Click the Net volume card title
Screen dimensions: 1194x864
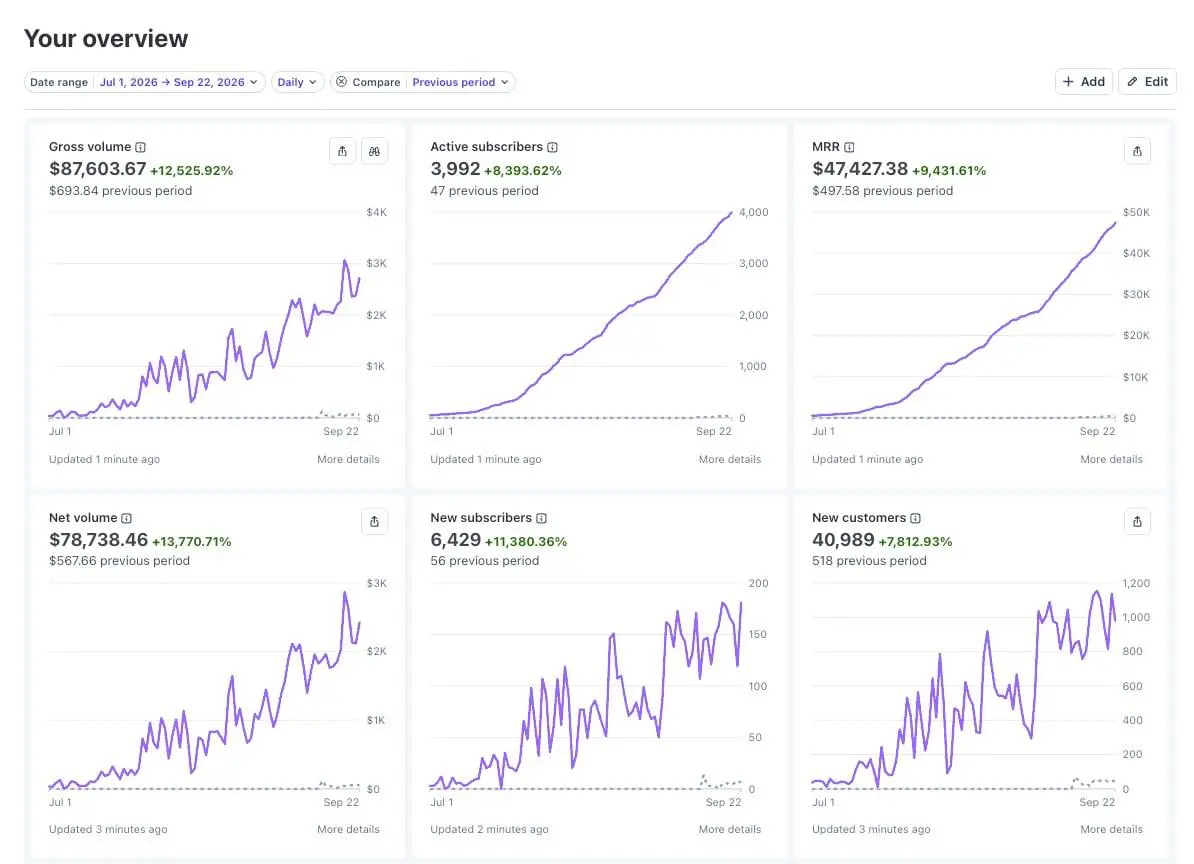point(83,518)
